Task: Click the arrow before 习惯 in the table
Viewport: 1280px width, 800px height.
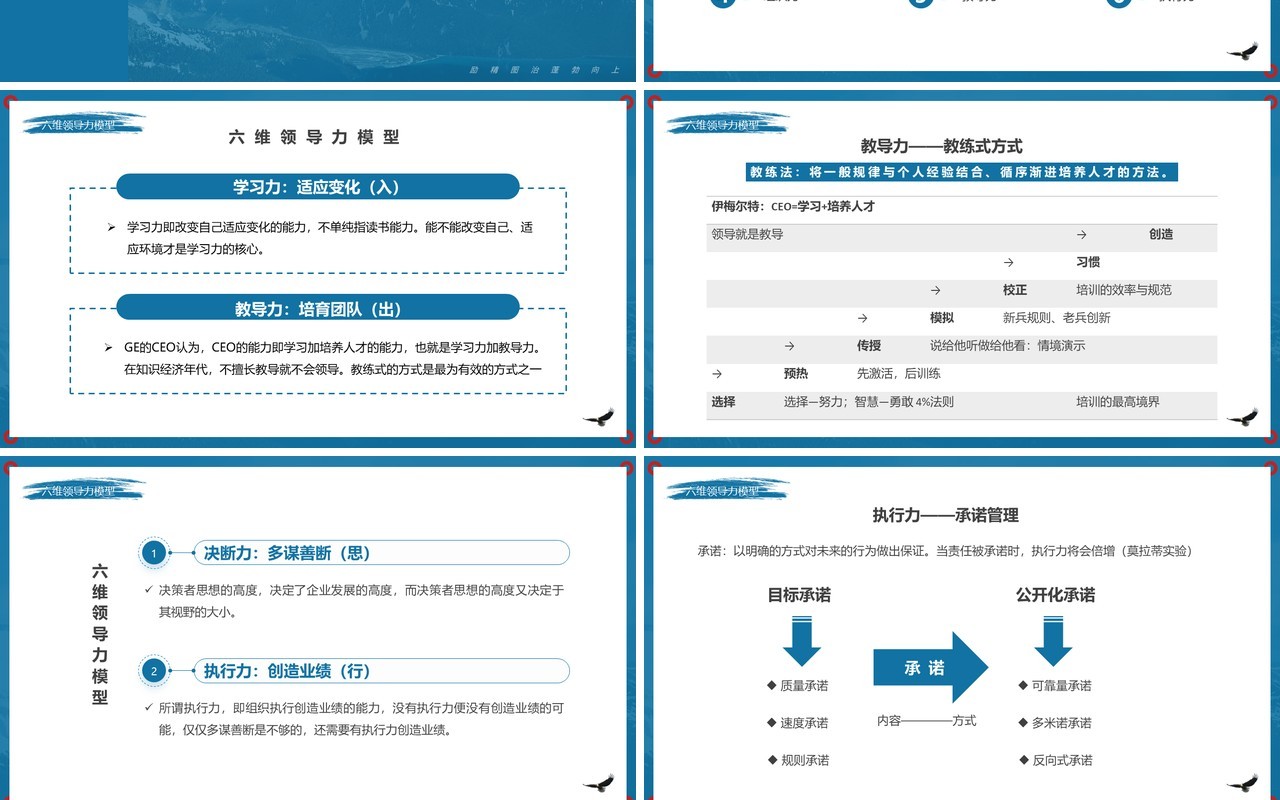Action: point(1008,262)
